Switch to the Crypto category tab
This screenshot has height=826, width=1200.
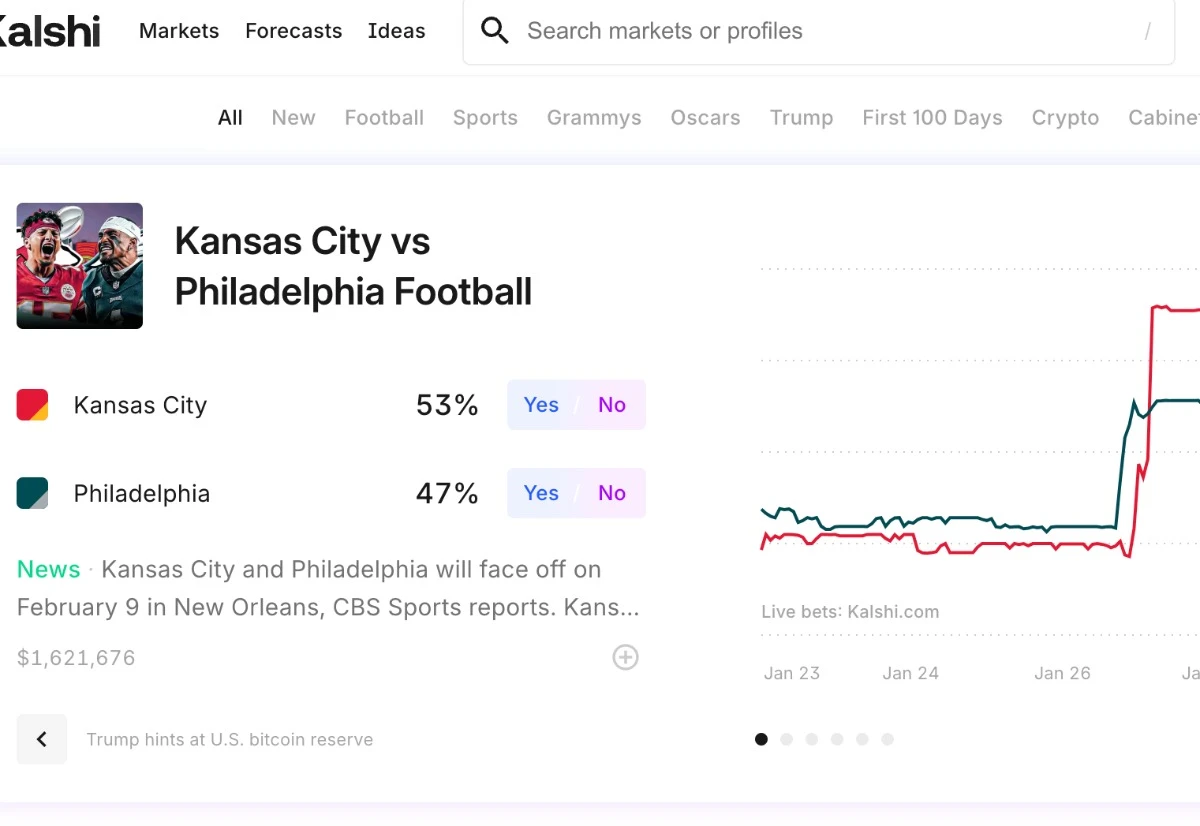(x=1065, y=118)
